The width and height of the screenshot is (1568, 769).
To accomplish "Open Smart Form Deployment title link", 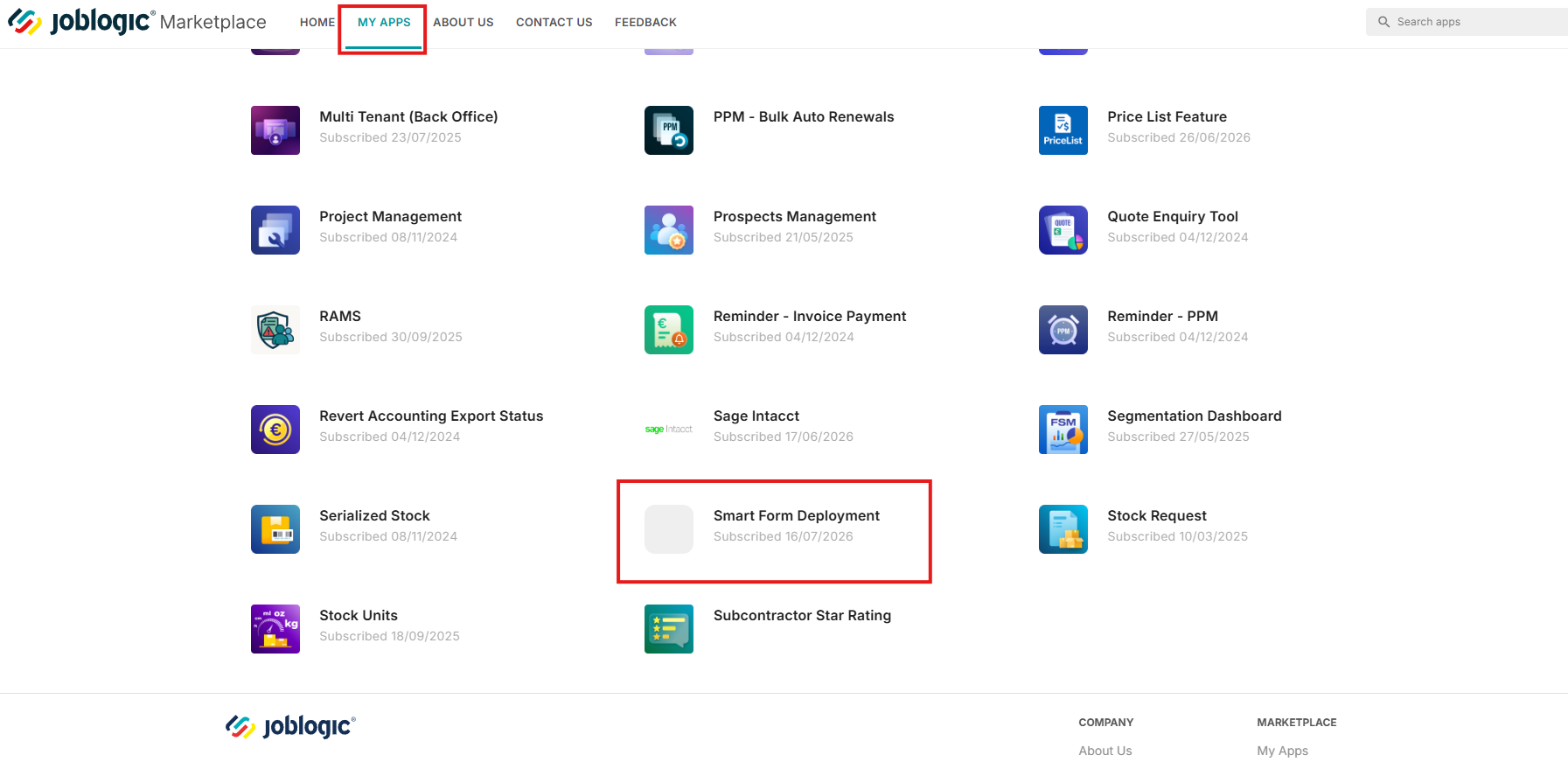I will tap(797, 515).
